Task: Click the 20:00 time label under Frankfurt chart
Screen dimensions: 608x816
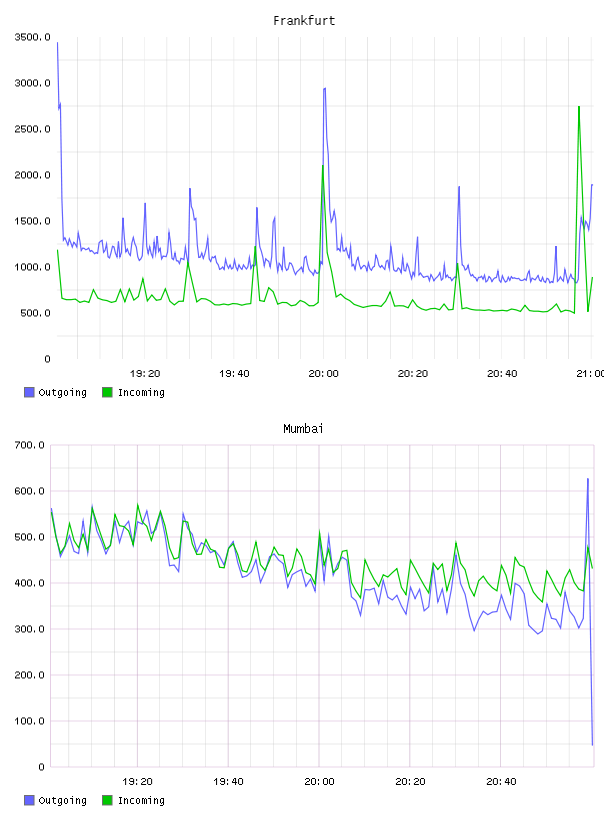Action: coord(323,374)
